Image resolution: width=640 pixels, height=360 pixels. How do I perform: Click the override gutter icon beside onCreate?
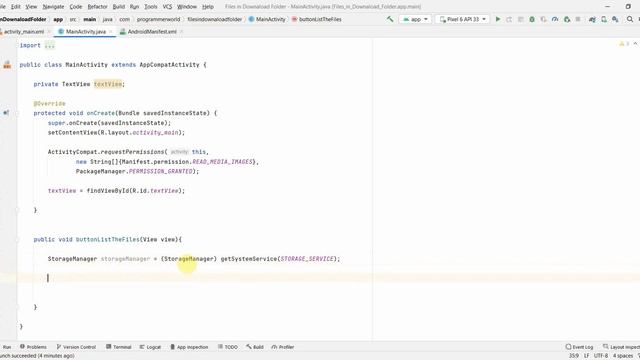tap(6, 113)
